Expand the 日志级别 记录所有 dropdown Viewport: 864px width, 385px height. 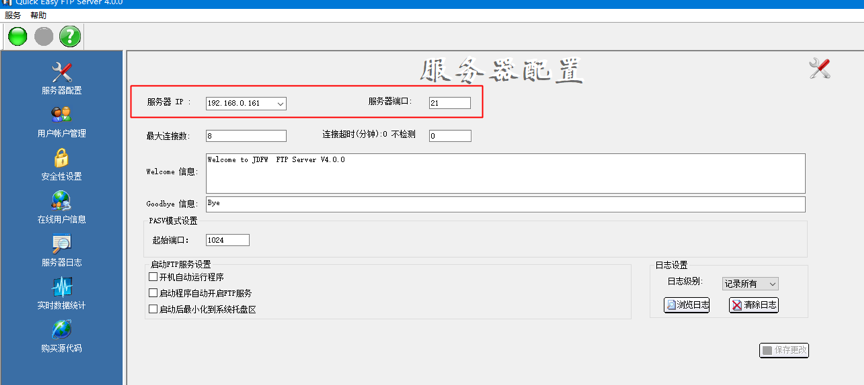tap(773, 284)
